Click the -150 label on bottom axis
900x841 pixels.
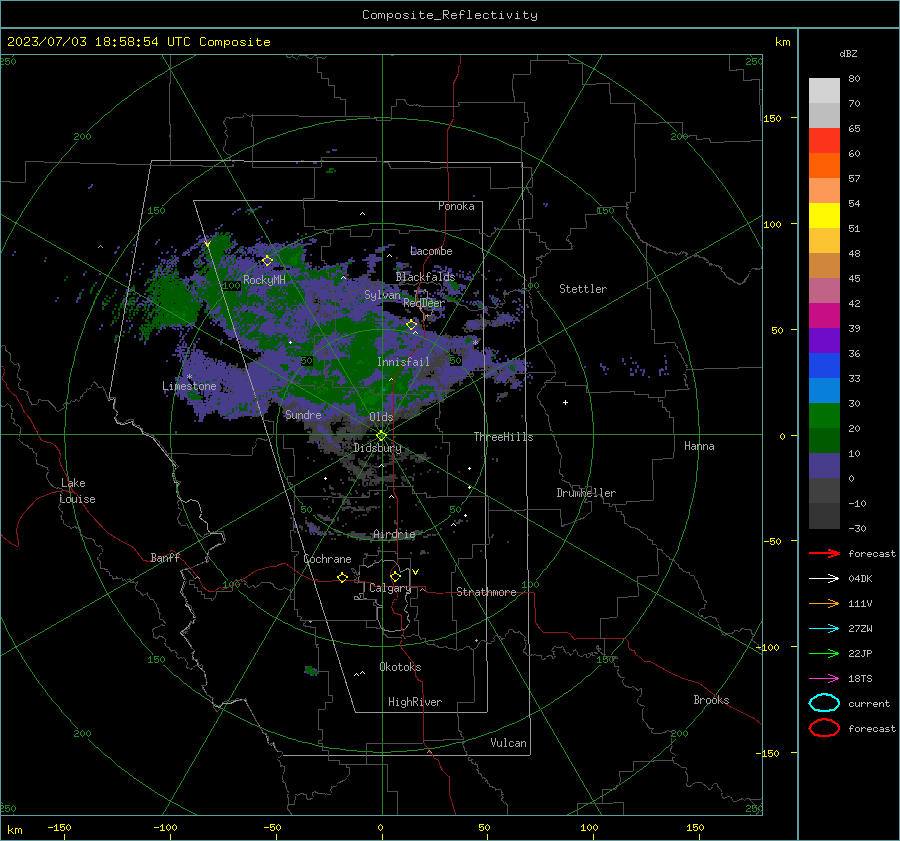(x=59, y=827)
